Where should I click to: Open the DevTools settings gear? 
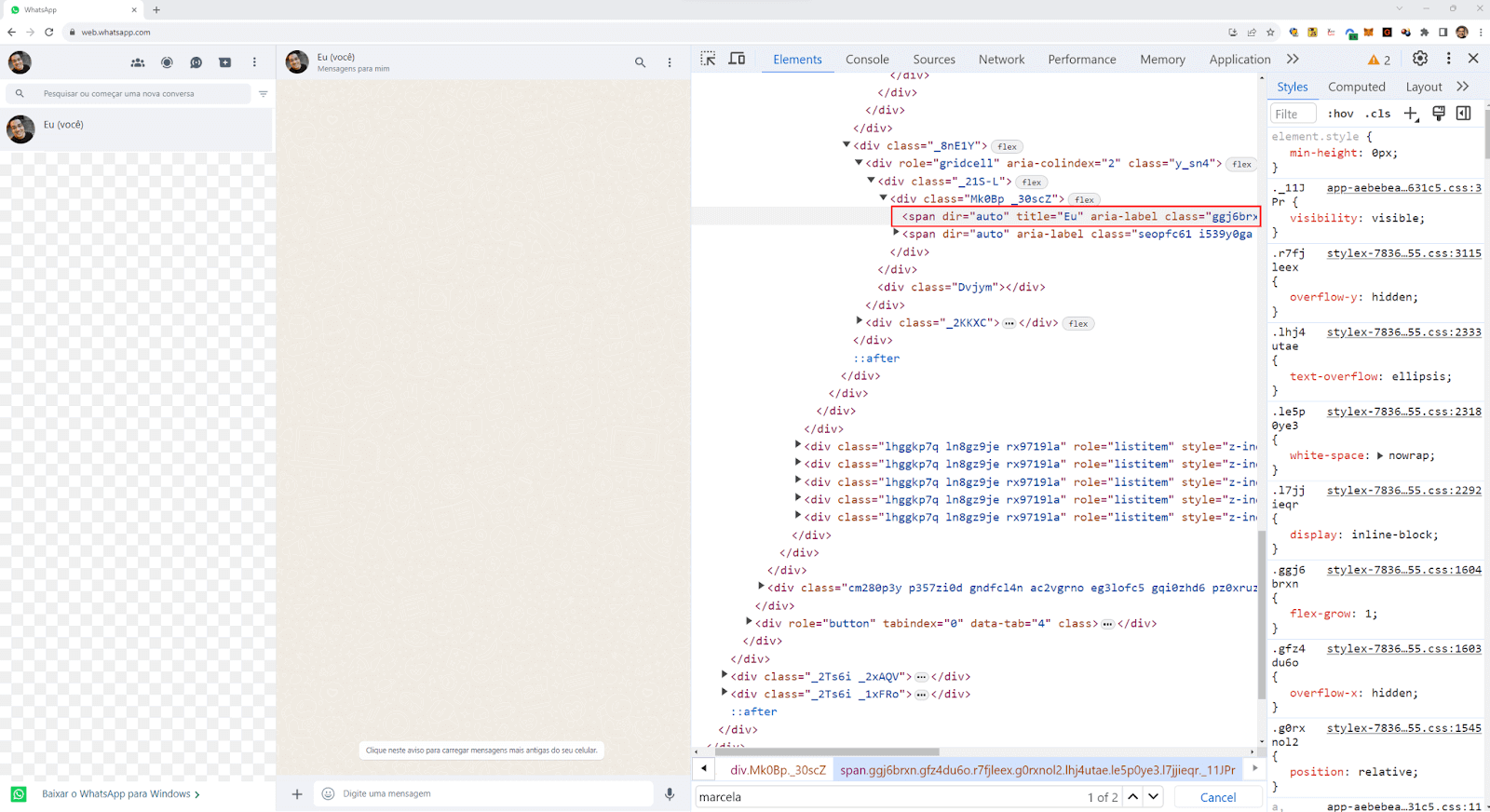(x=1419, y=59)
